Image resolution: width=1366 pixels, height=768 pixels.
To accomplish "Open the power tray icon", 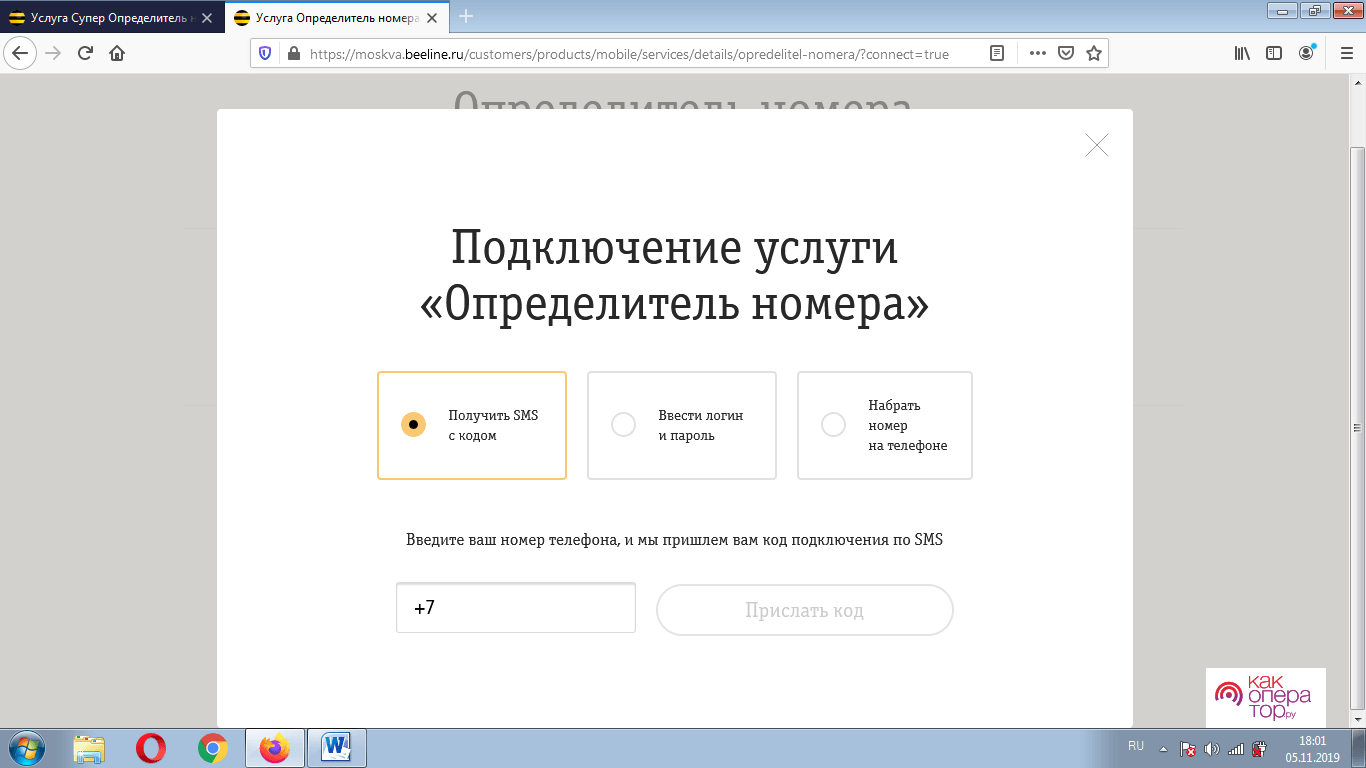I will [x=1259, y=748].
